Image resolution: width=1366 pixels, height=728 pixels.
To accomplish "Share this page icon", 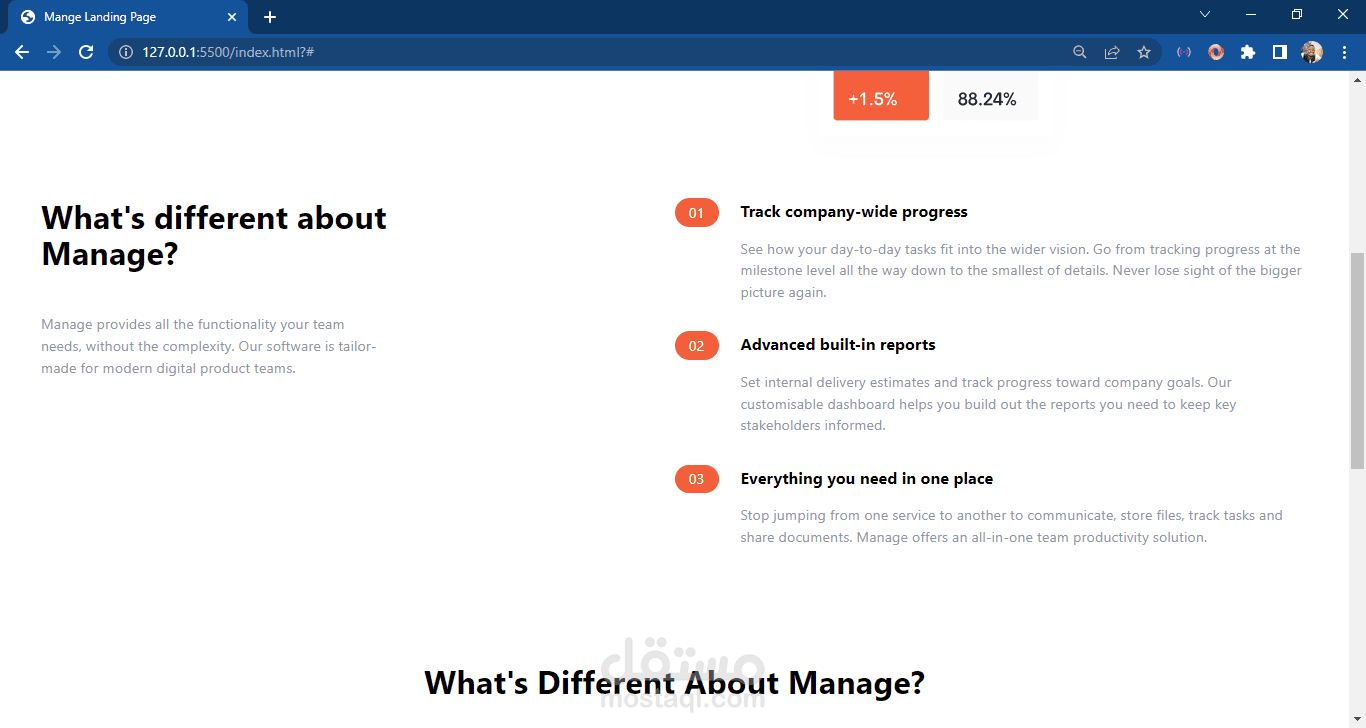I will pyautogui.click(x=1112, y=52).
